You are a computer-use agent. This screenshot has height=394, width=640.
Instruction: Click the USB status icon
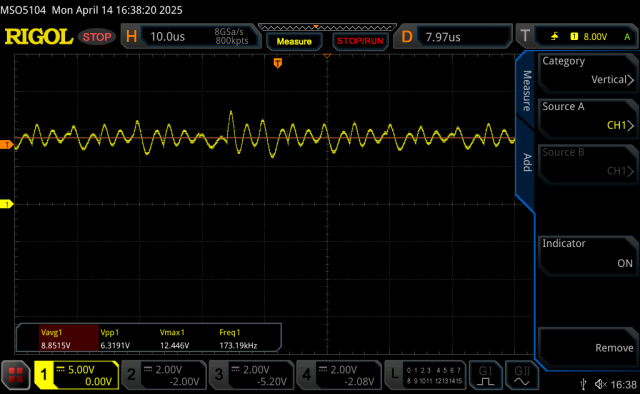[583, 384]
